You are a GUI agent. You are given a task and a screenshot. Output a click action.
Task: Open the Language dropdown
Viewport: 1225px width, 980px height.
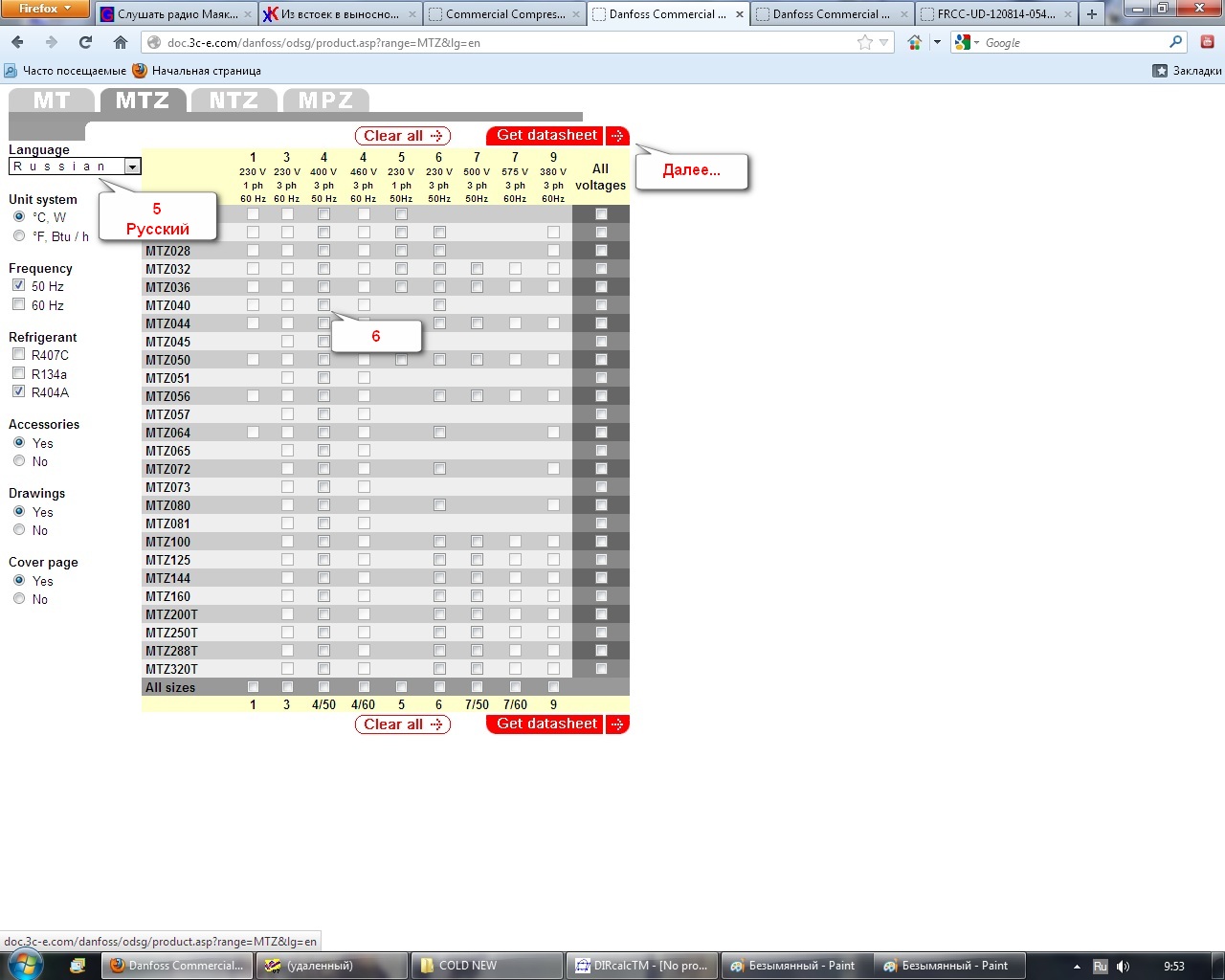tap(75, 167)
